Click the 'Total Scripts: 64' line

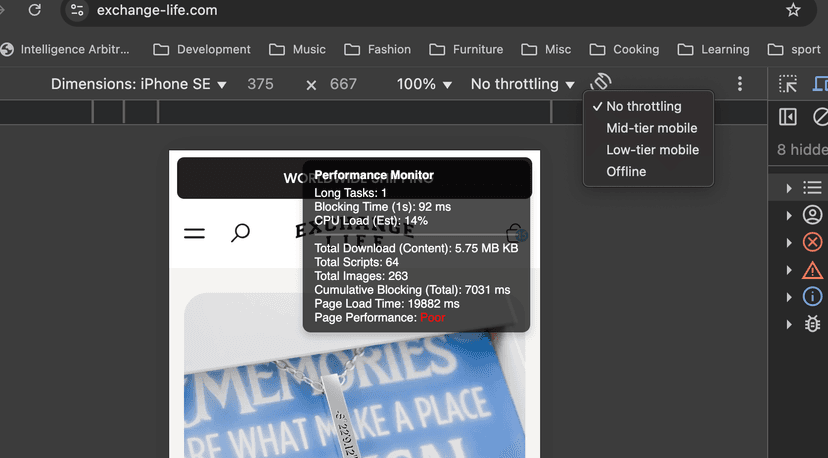[x=356, y=262]
